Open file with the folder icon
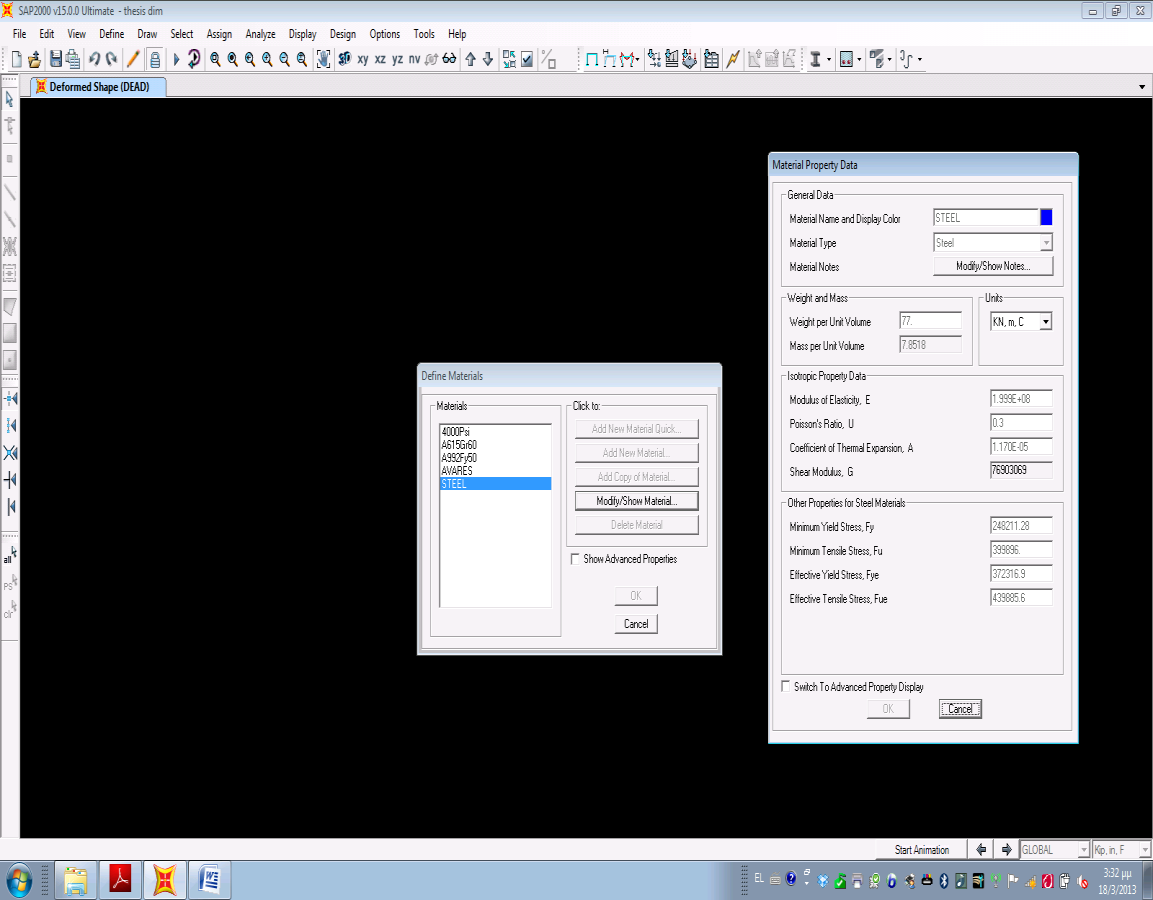 [x=34, y=60]
